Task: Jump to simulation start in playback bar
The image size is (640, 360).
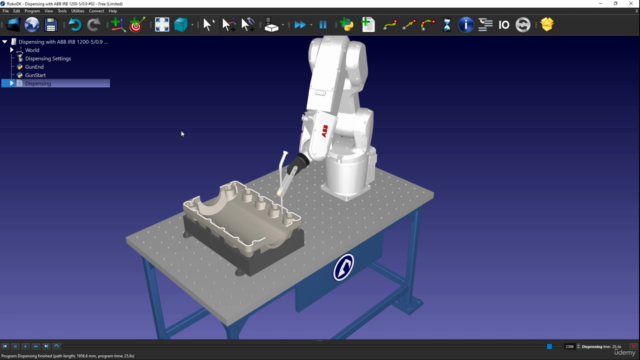Action: coord(5,346)
